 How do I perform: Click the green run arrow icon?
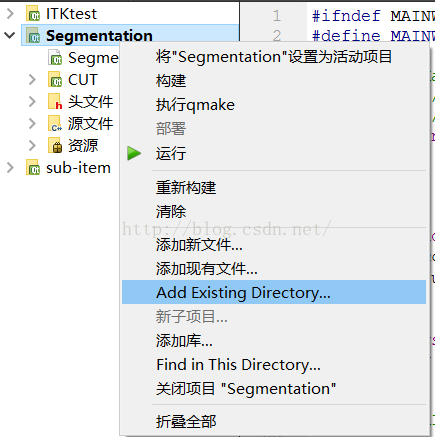(134, 153)
